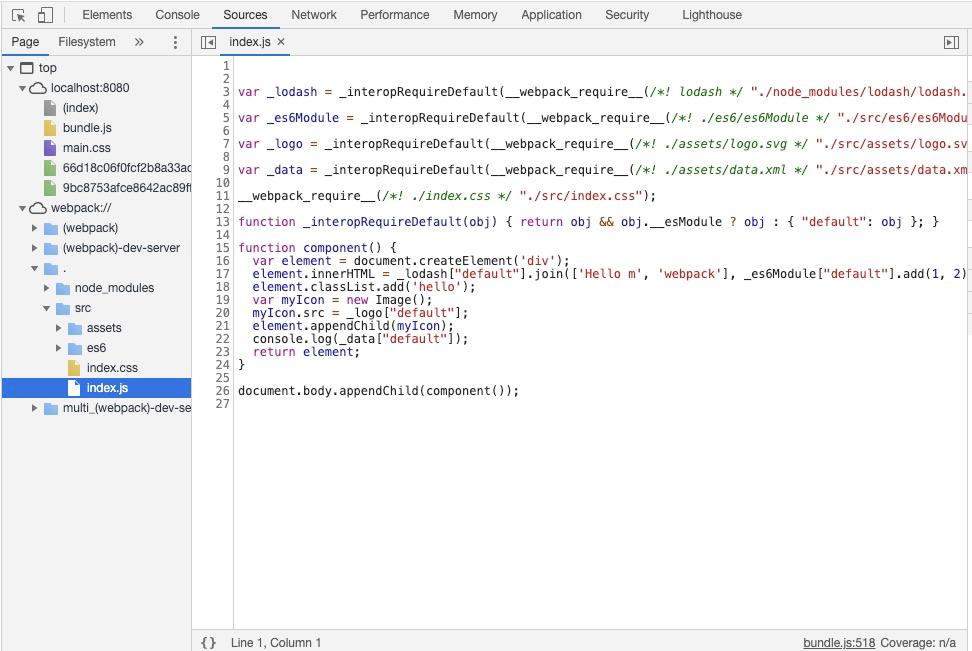
Task: Click line number 15 in the gutter
Action: pos(223,247)
